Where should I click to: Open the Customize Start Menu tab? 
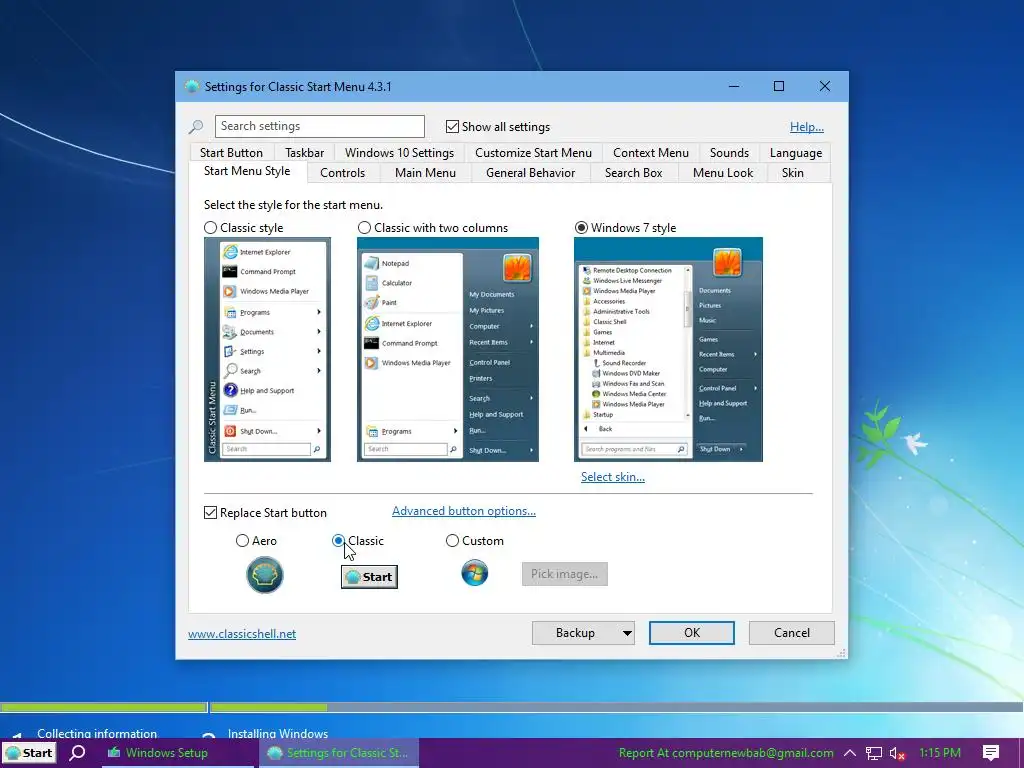coord(533,153)
